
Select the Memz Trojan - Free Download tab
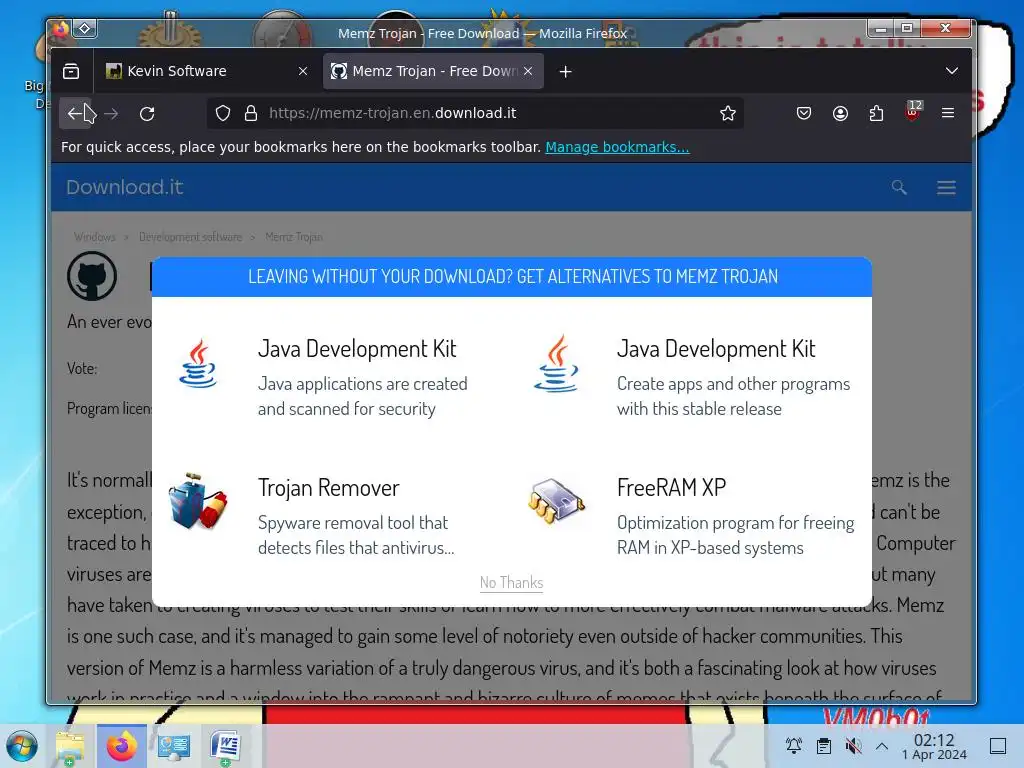pyautogui.click(x=432, y=71)
